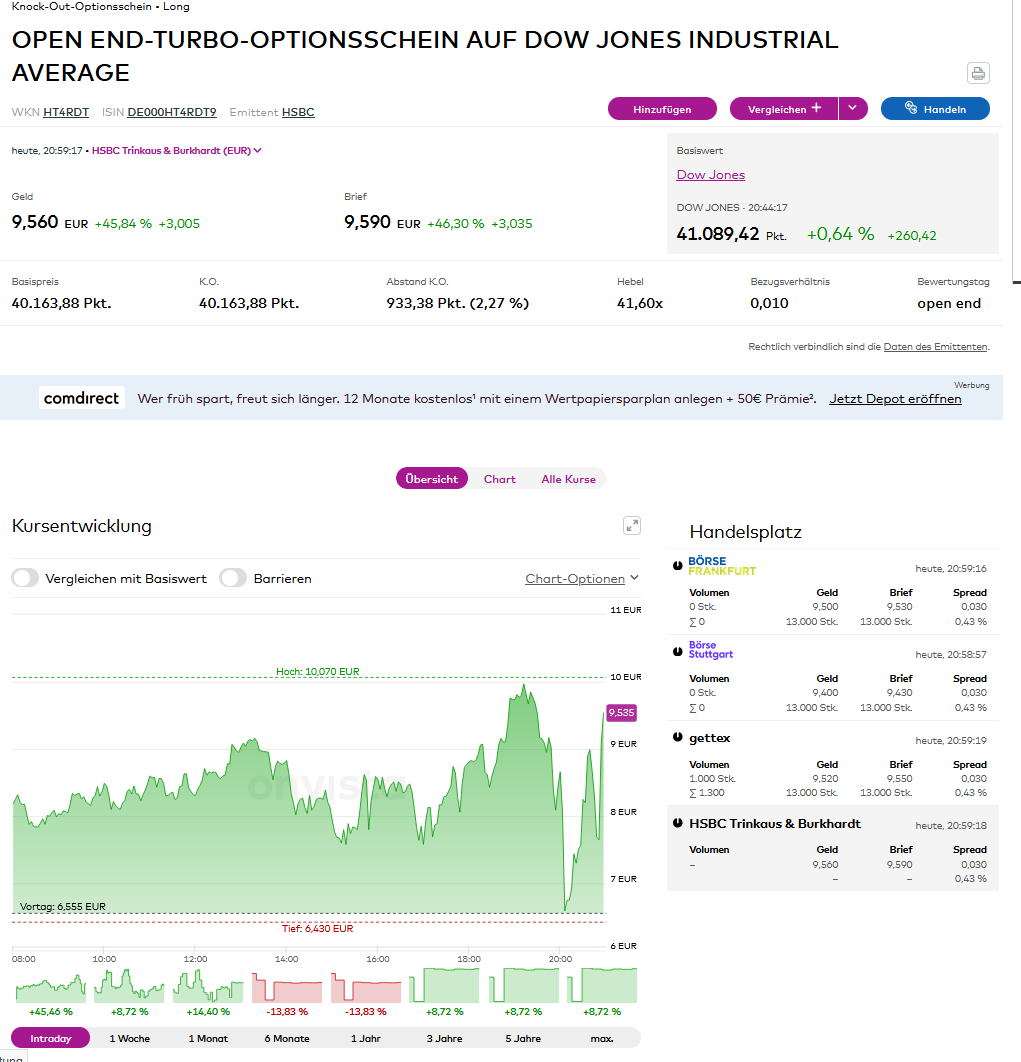Select the max. time range
This screenshot has height=1062, width=1021.
(x=602, y=1038)
